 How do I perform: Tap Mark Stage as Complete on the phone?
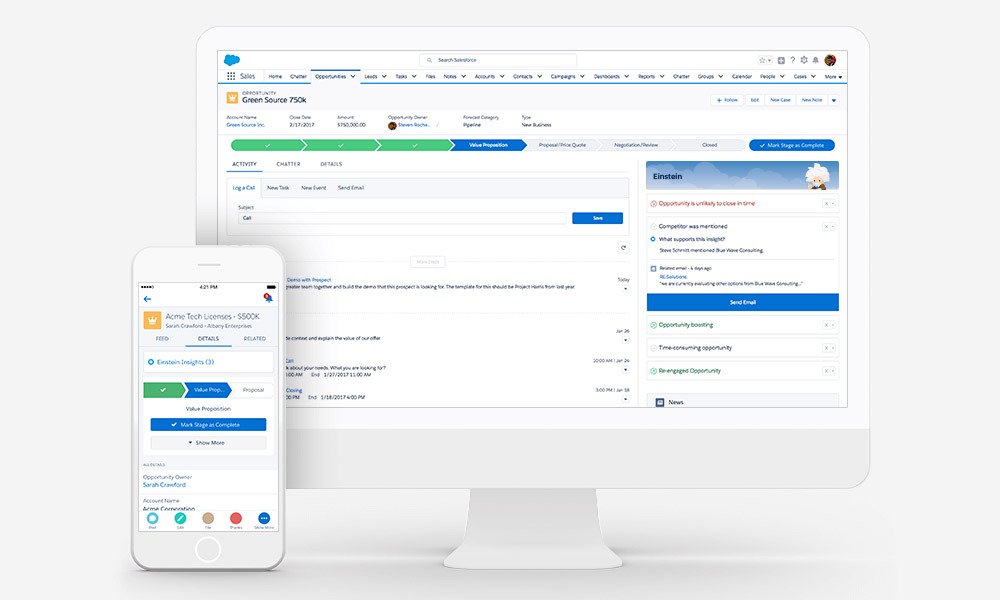pyautogui.click(x=209, y=425)
